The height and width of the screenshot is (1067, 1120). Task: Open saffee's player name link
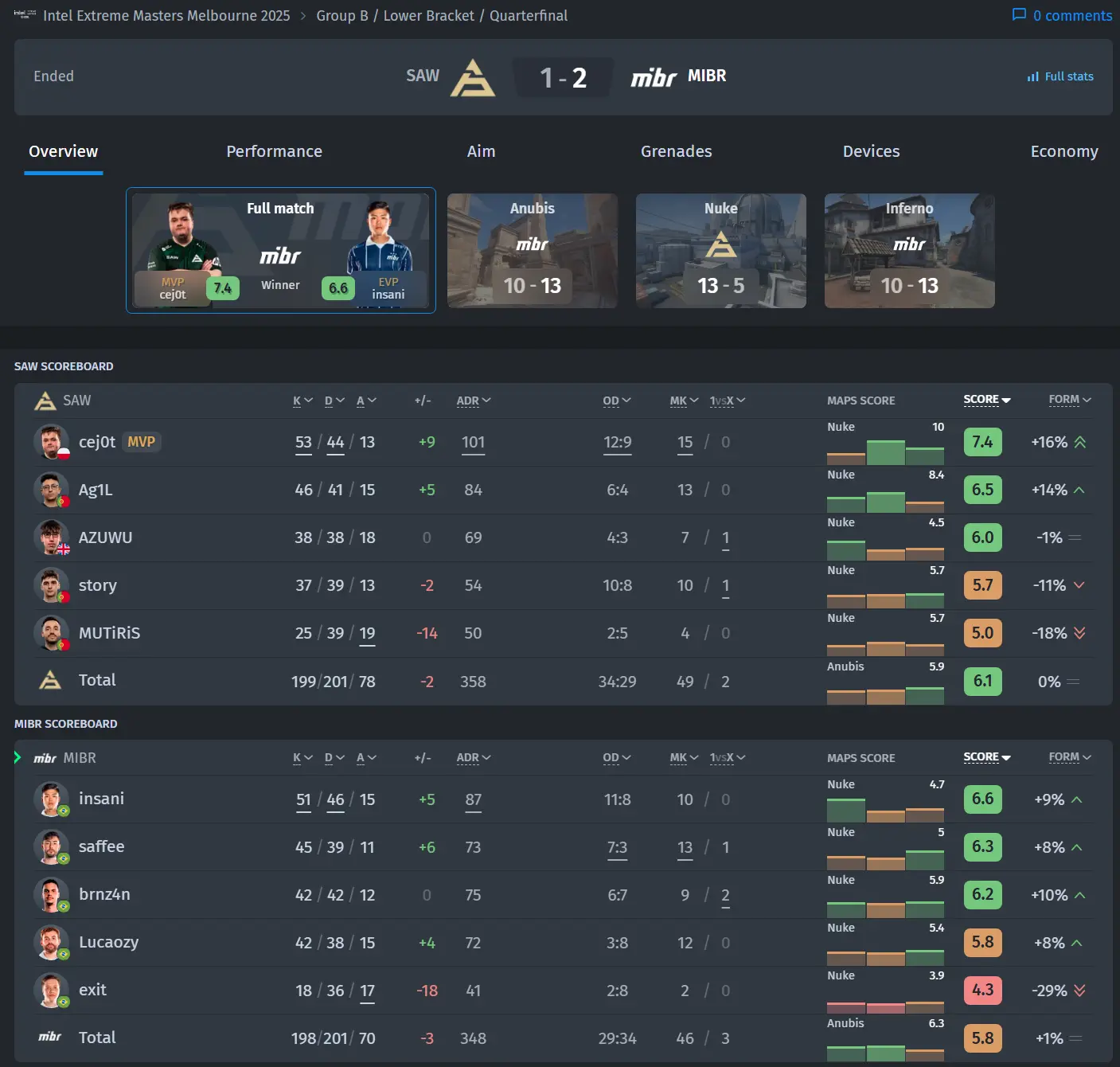(x=102, y=846)
